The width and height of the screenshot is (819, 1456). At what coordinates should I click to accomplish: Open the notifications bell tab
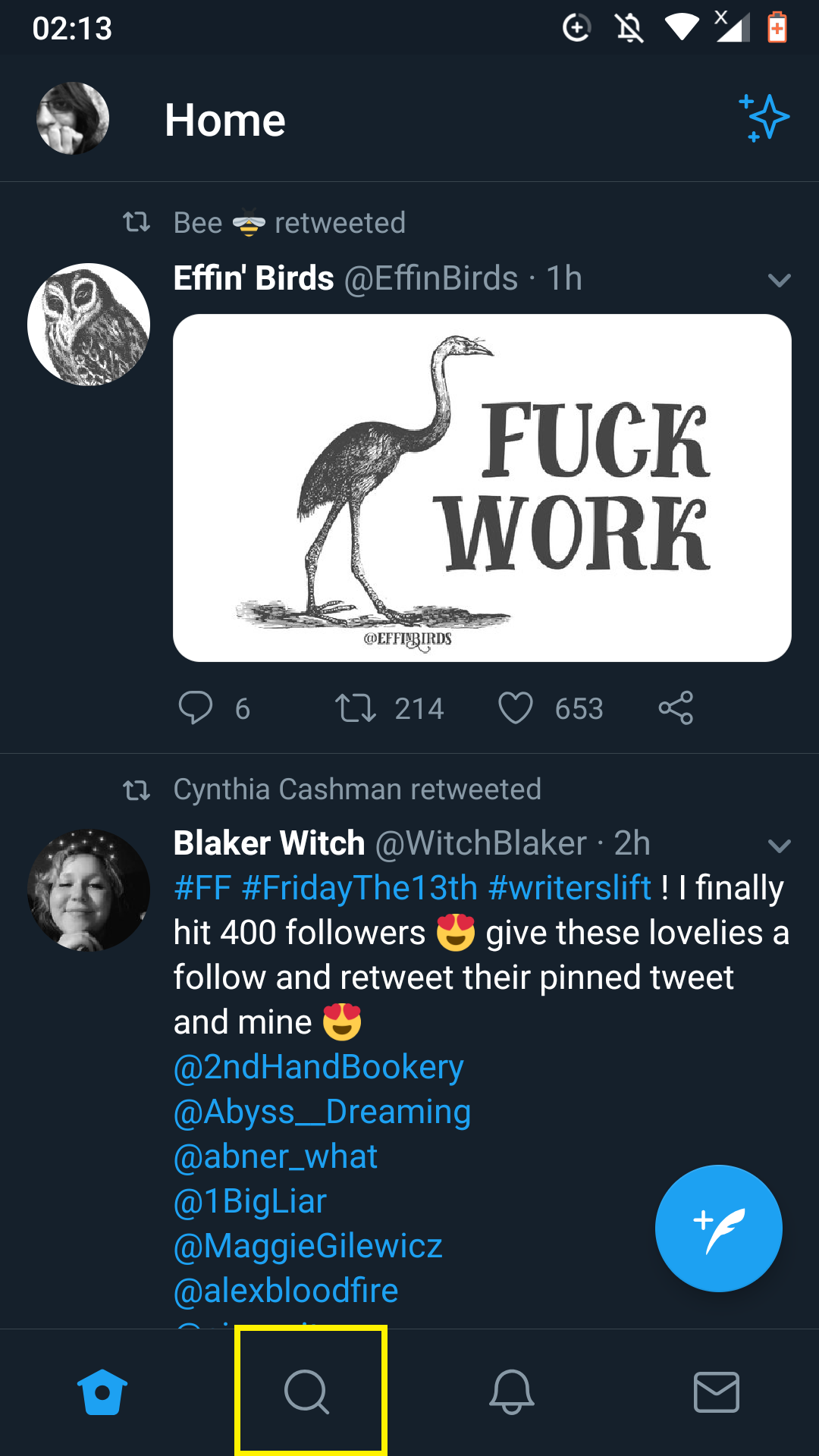(512, 1392)
